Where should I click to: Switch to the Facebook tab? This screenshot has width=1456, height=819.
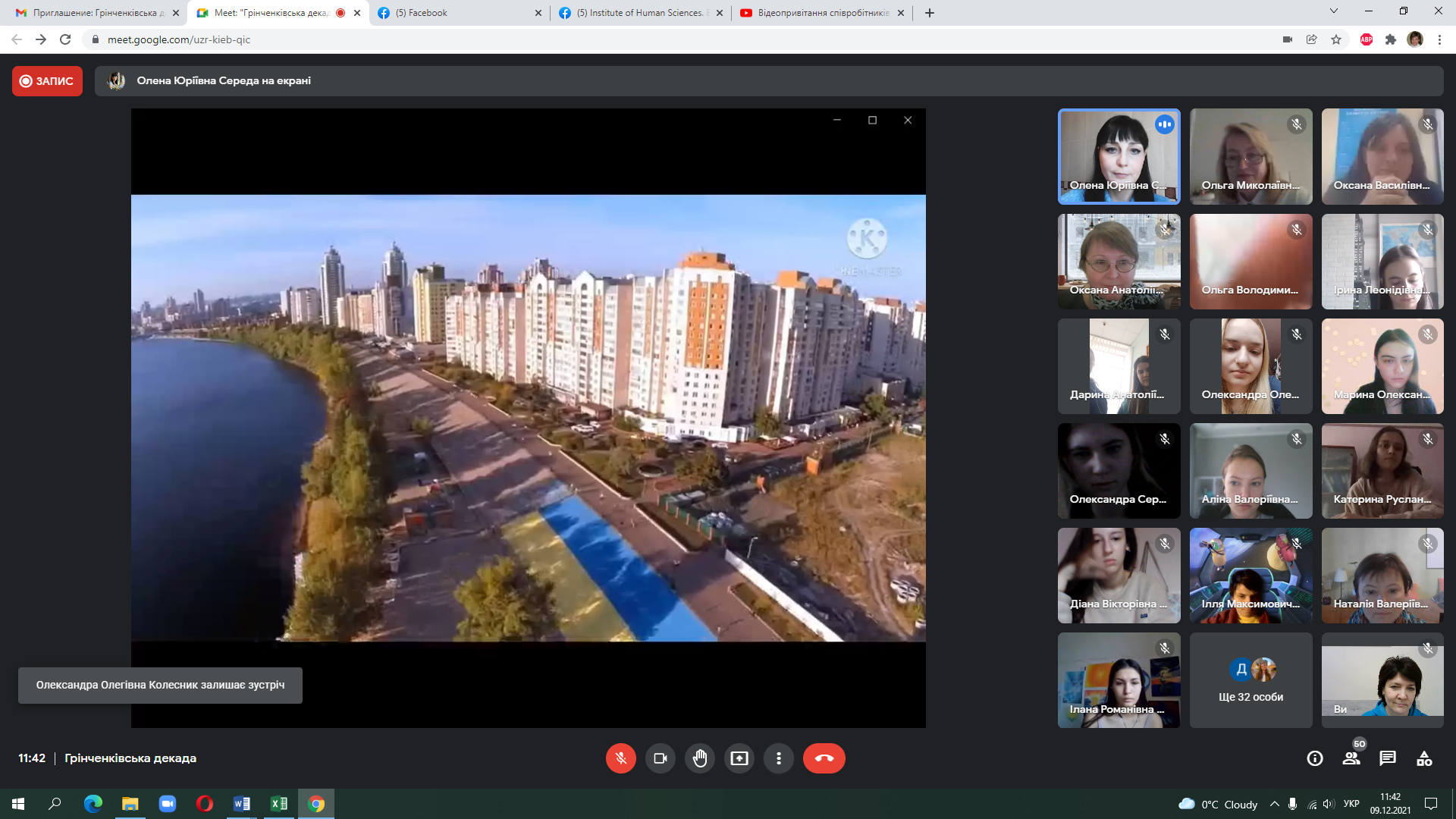[x=459, y=13]
